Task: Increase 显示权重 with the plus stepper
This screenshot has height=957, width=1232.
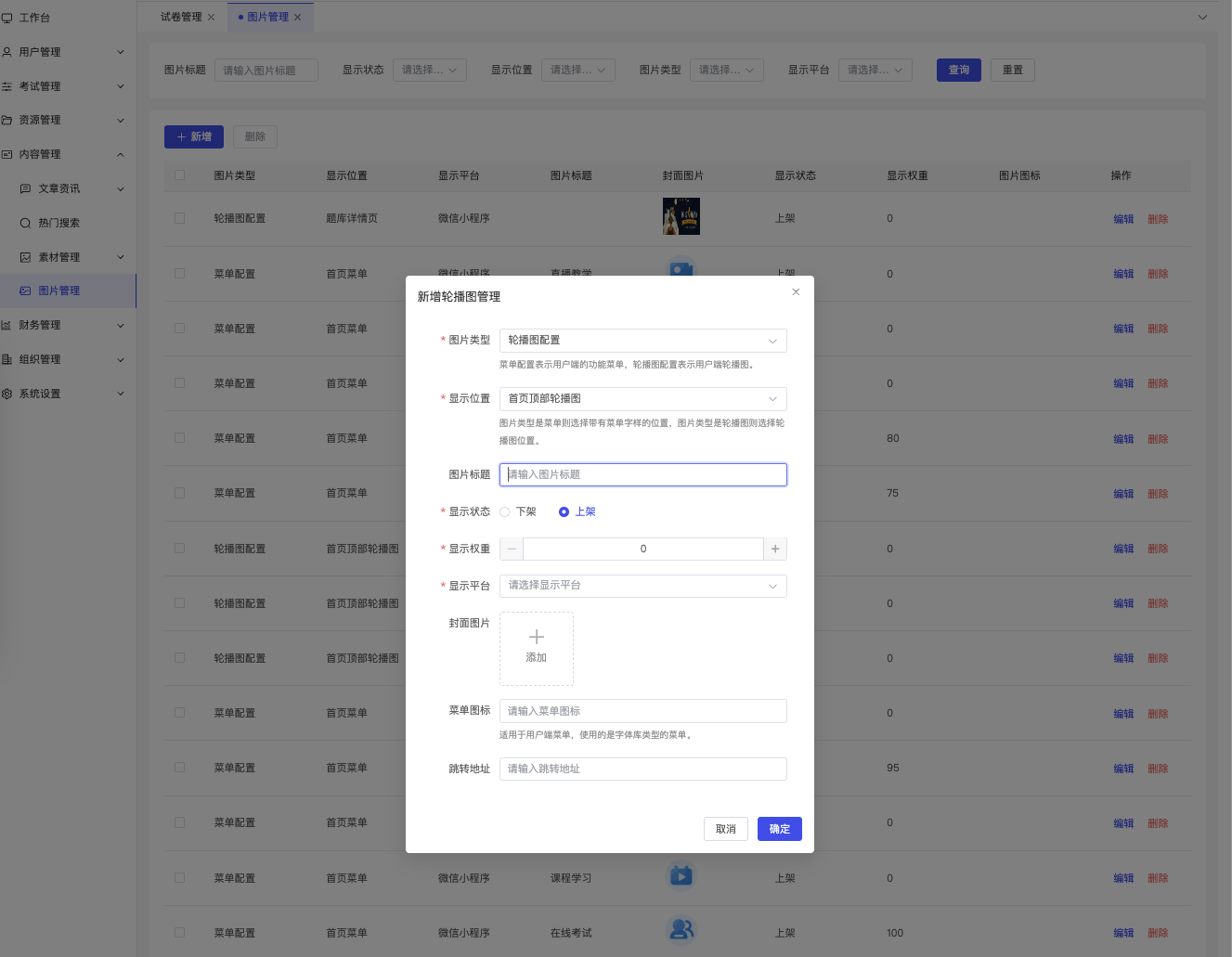Action: pyautogui.click(x=775, y=549)
